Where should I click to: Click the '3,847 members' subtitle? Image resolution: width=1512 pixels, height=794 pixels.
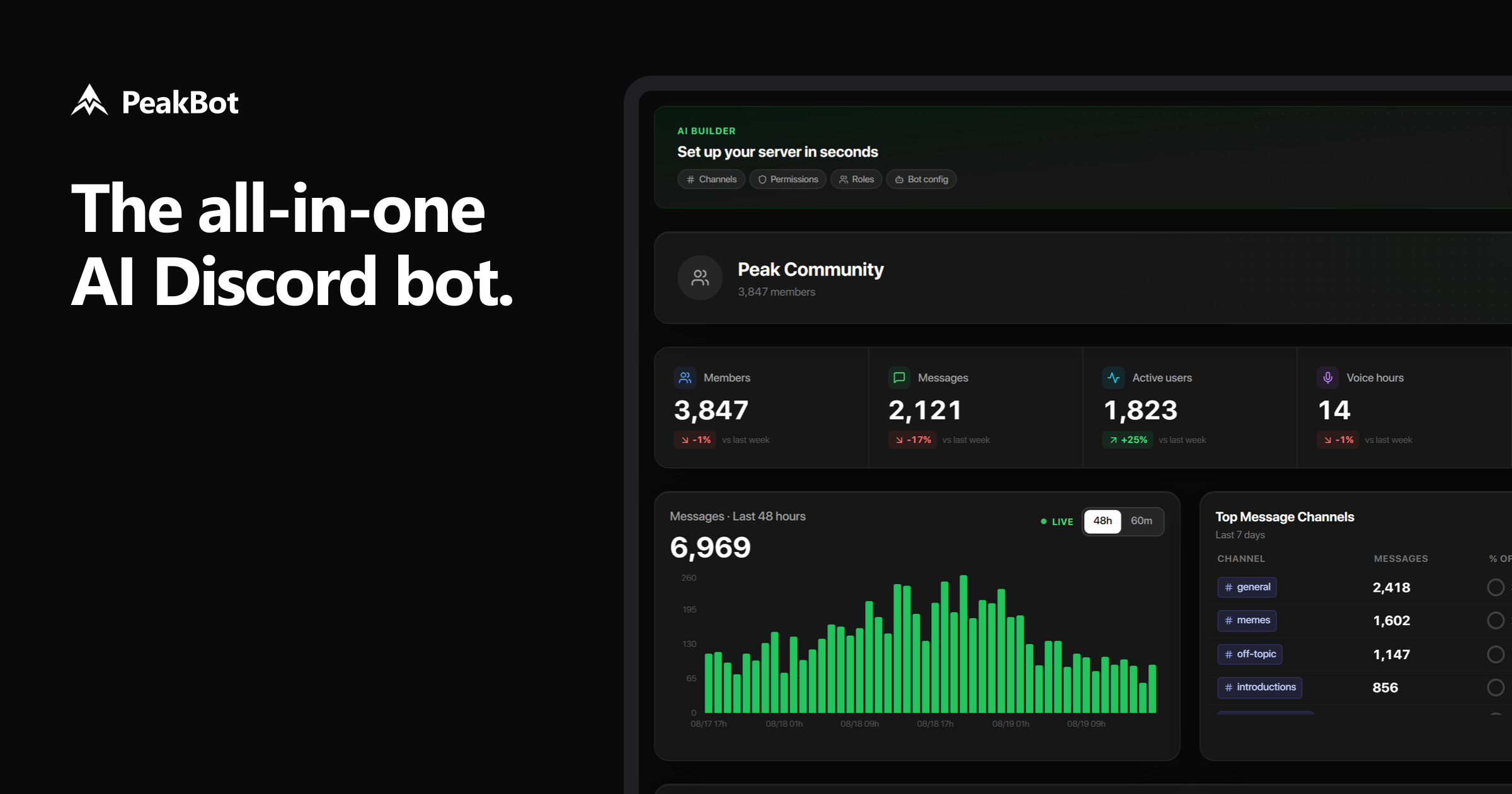pos(776,292)
